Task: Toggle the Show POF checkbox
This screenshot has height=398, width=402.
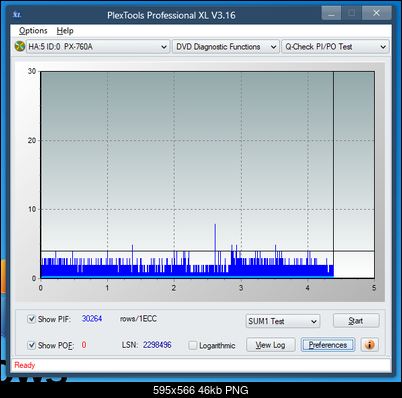Action: (31, 345)
